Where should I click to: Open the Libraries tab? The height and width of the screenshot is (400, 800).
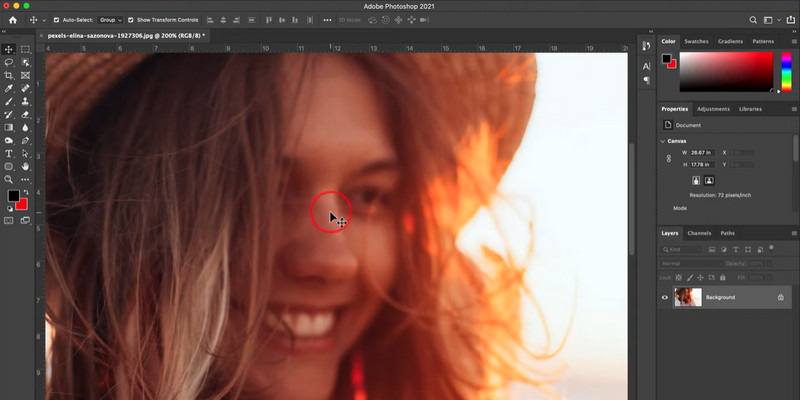point(750,109)
